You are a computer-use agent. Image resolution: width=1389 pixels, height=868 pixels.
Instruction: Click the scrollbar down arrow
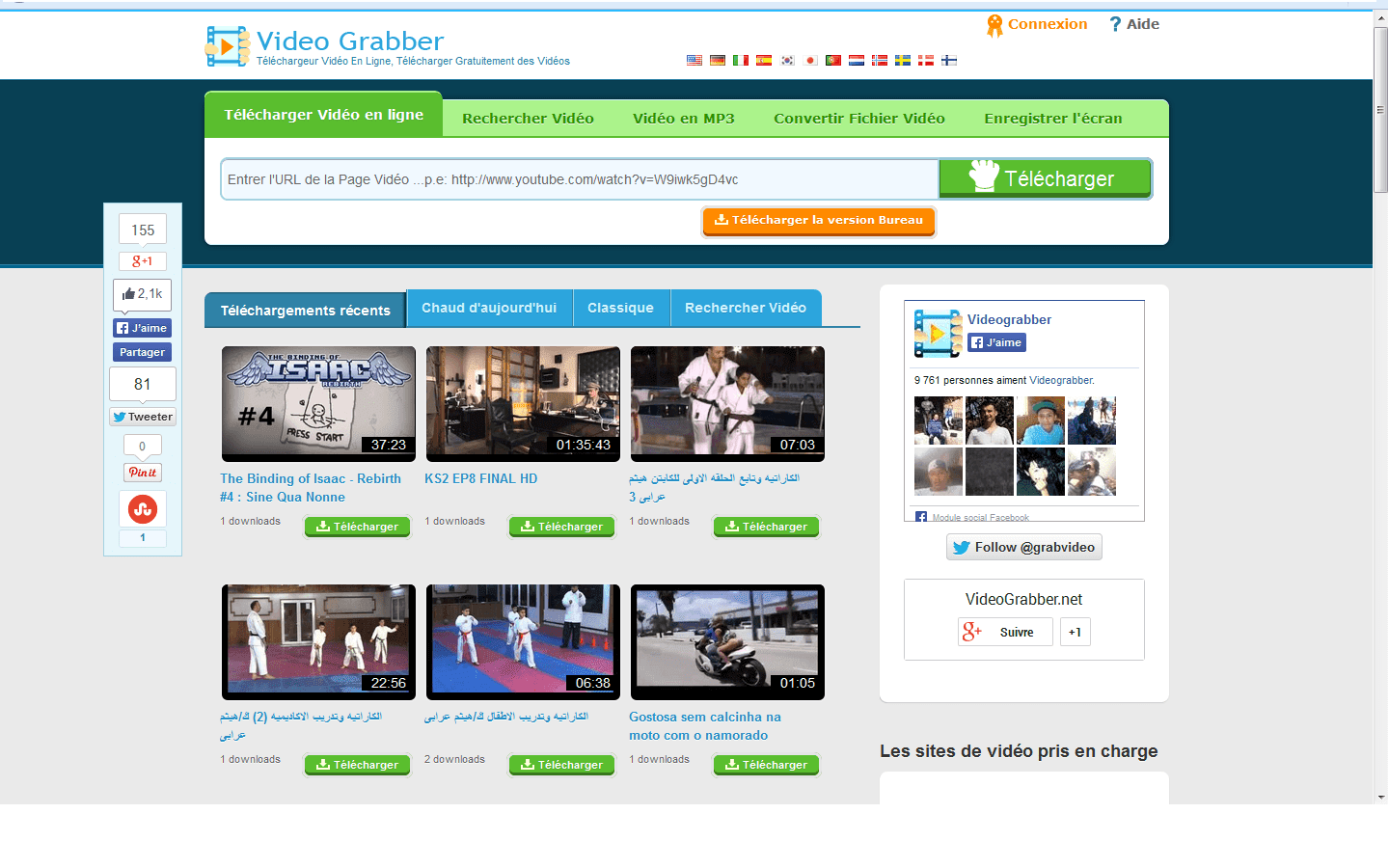click(1380, 797)
